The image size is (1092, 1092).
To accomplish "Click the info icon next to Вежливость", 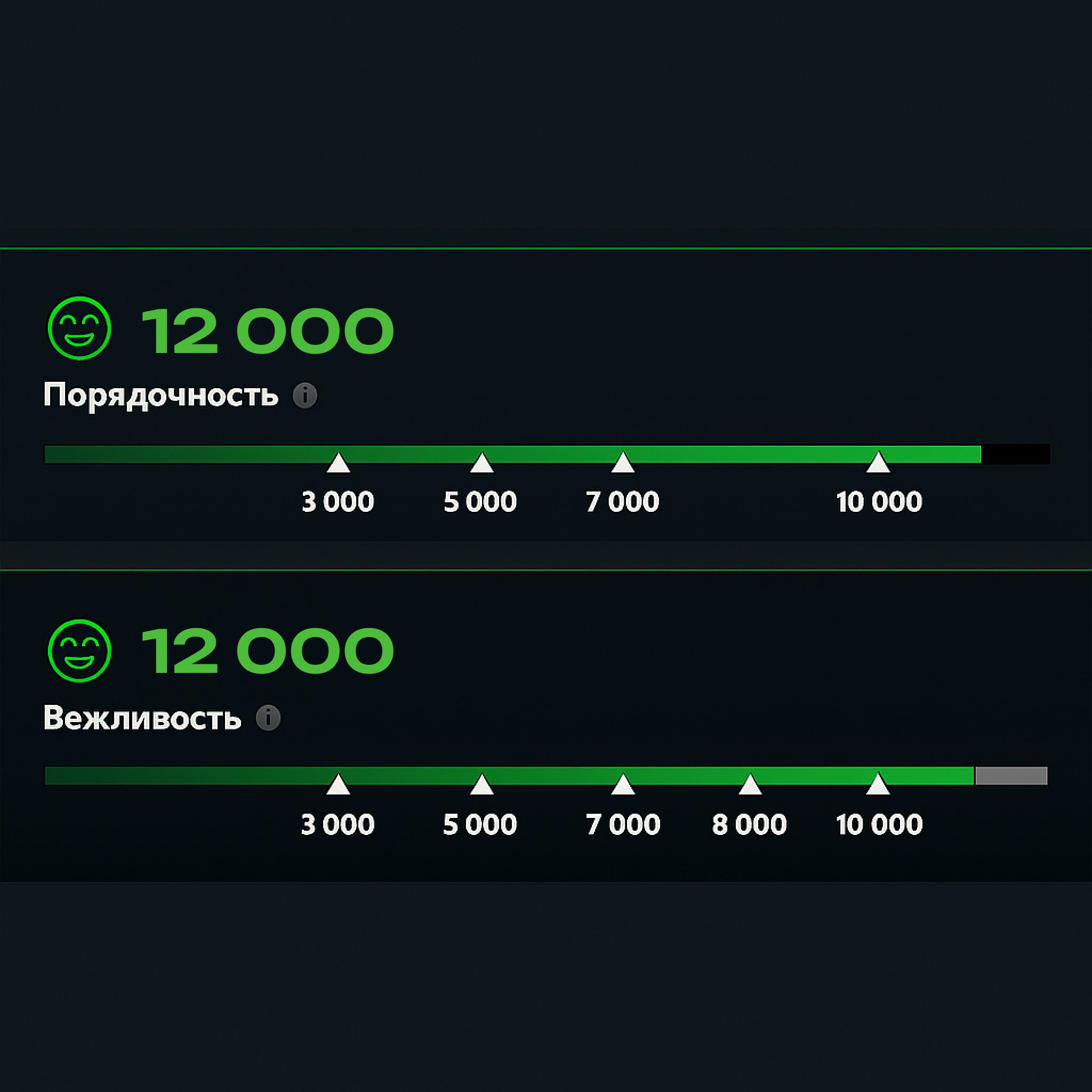I will tap(268, 718).
